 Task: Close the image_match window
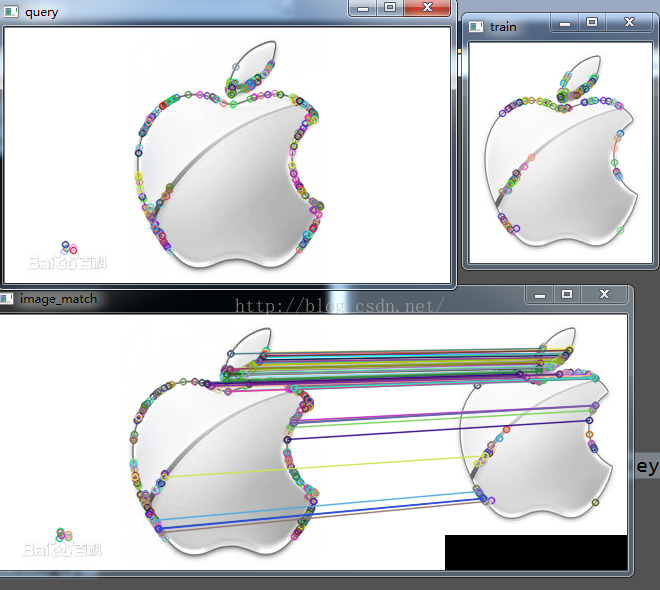604,294
